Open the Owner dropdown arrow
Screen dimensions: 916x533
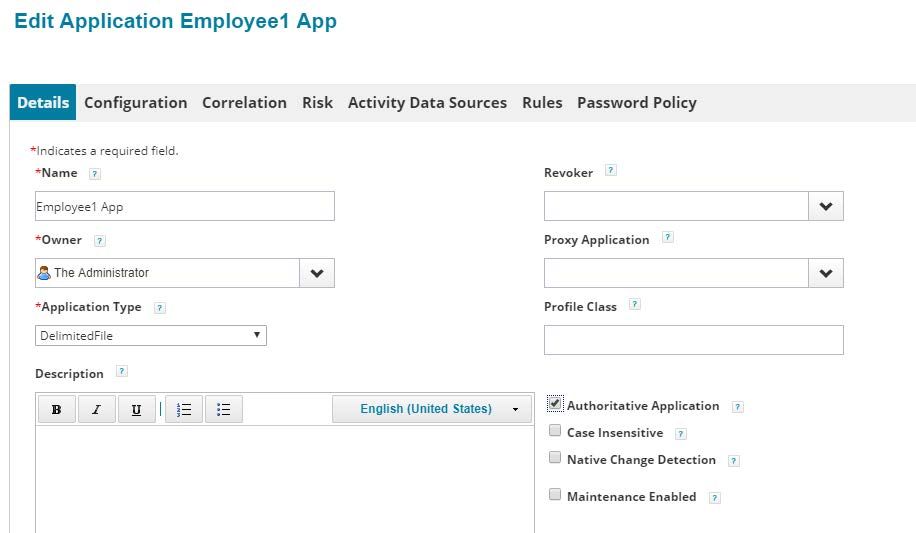tap(317, 273)
